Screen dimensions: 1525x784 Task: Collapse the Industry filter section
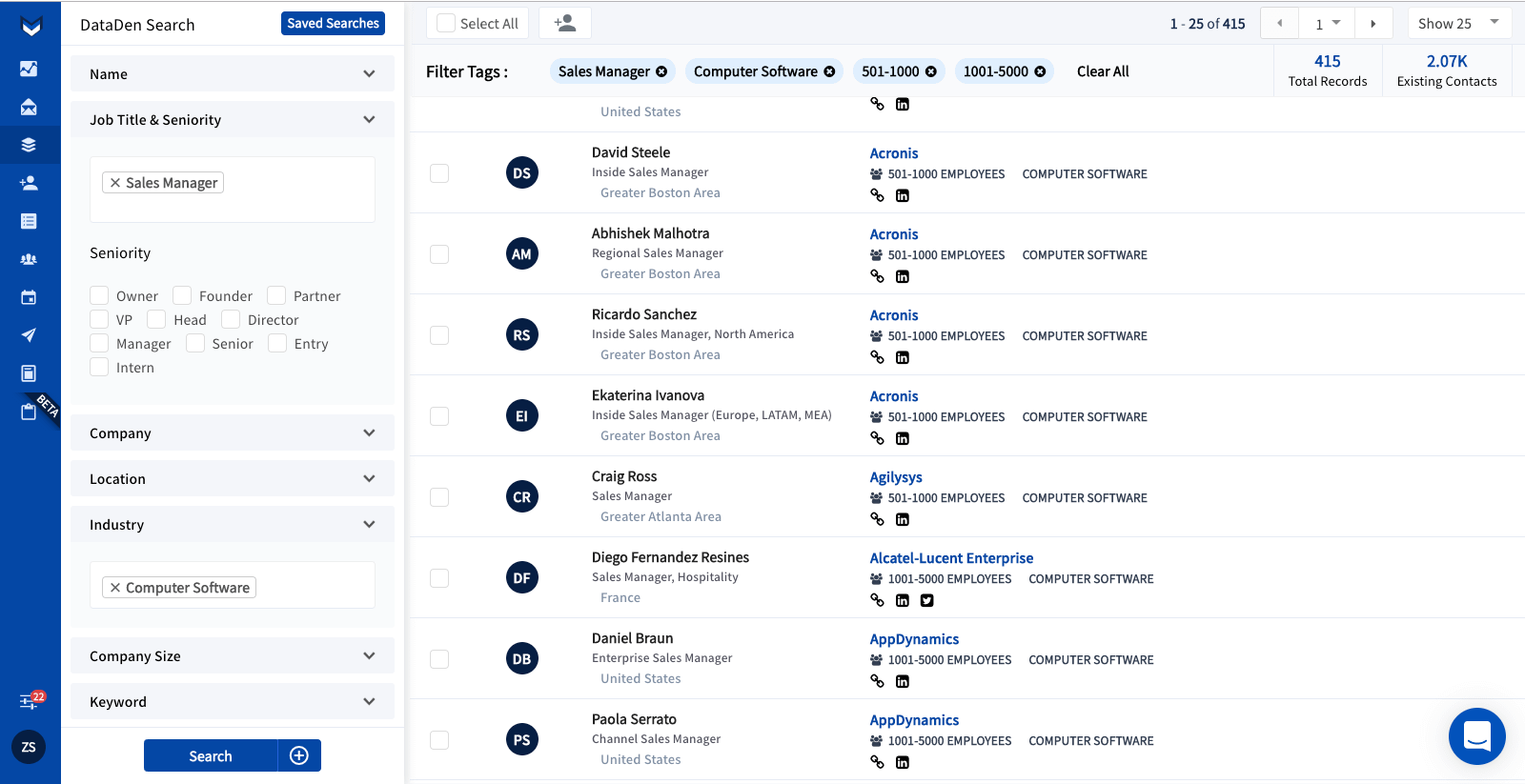coord(233,524)
